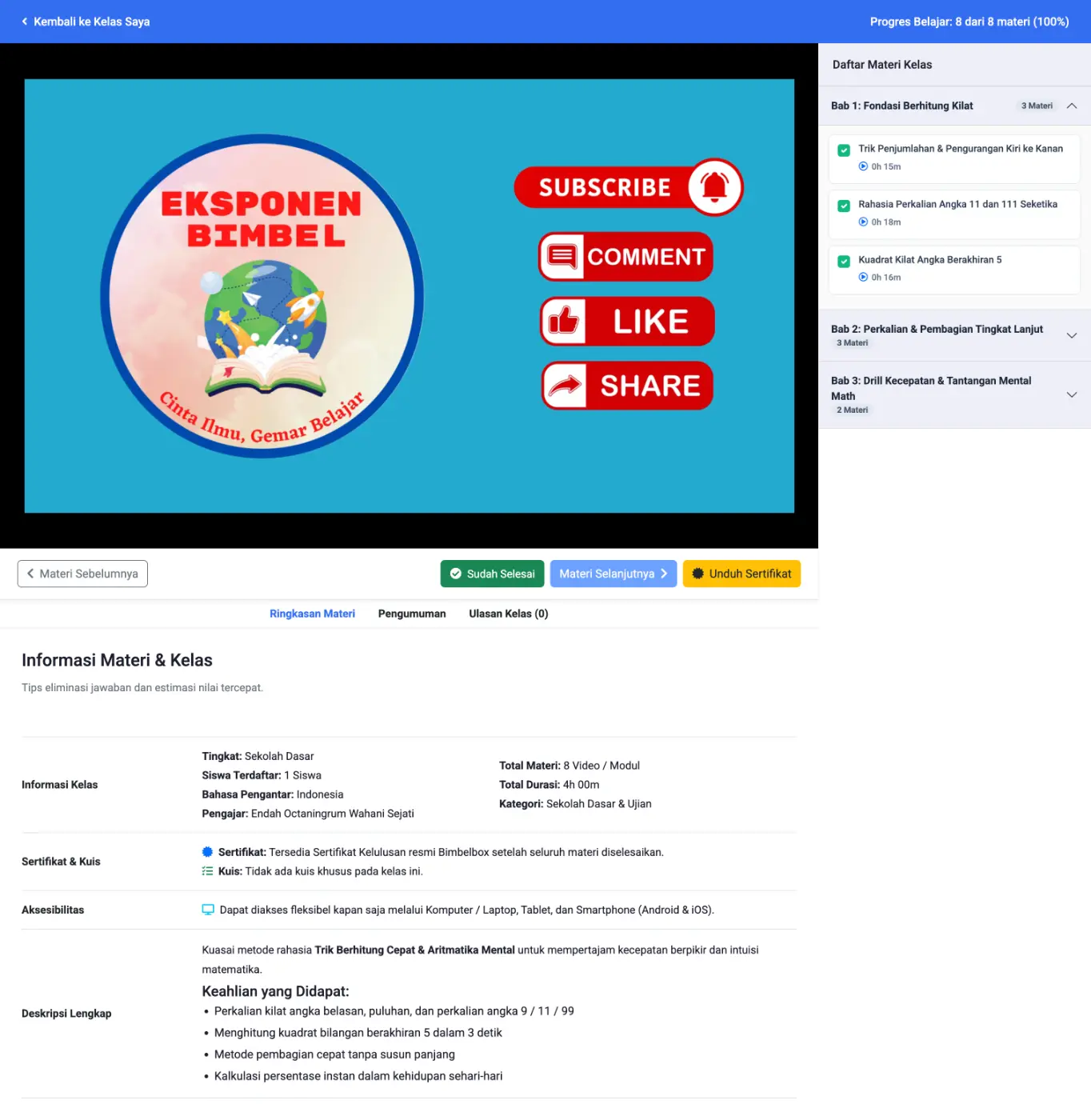
Task: Click the Bab 3: Drill Kecepatan & Tantangan title
Action: coord(931,388)
